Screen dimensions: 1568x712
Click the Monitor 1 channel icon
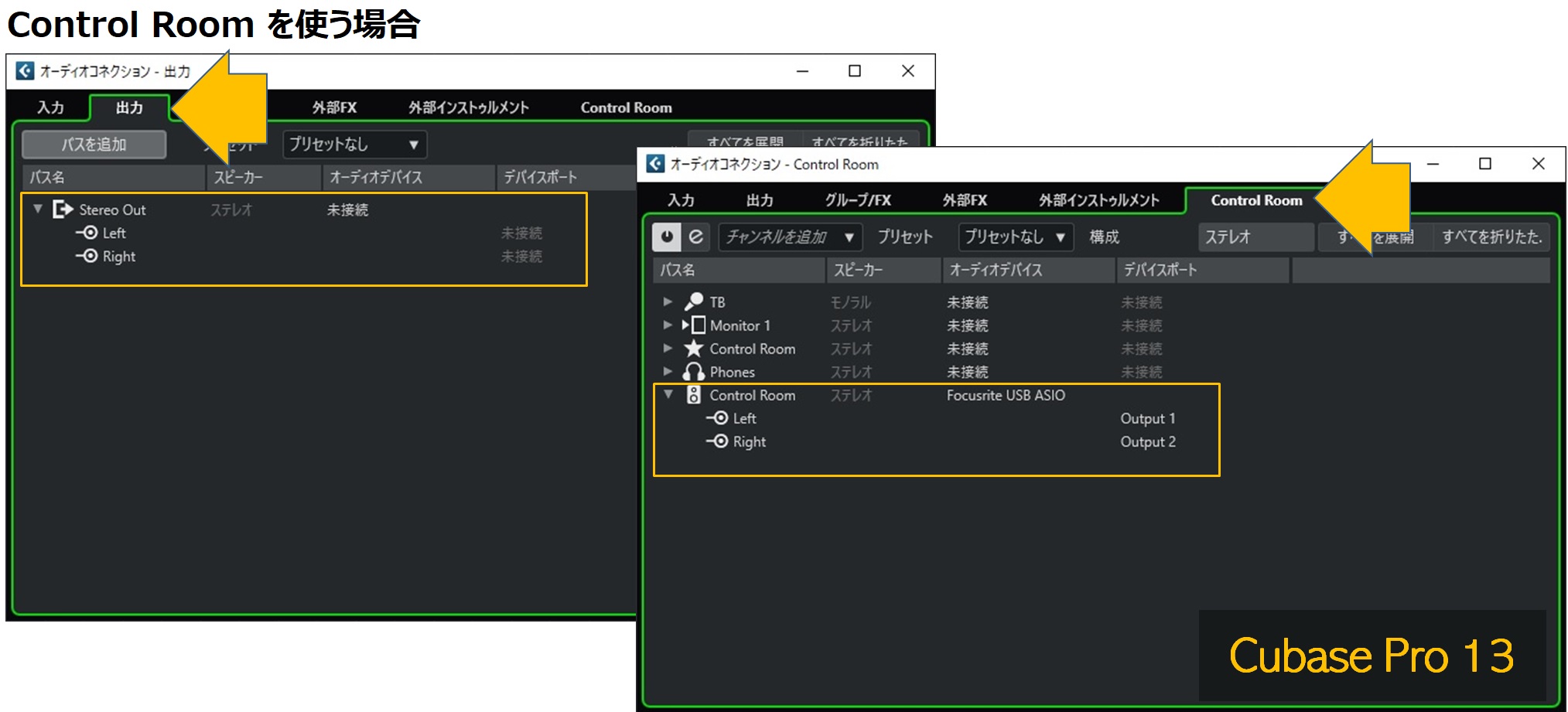click(694, 325)
